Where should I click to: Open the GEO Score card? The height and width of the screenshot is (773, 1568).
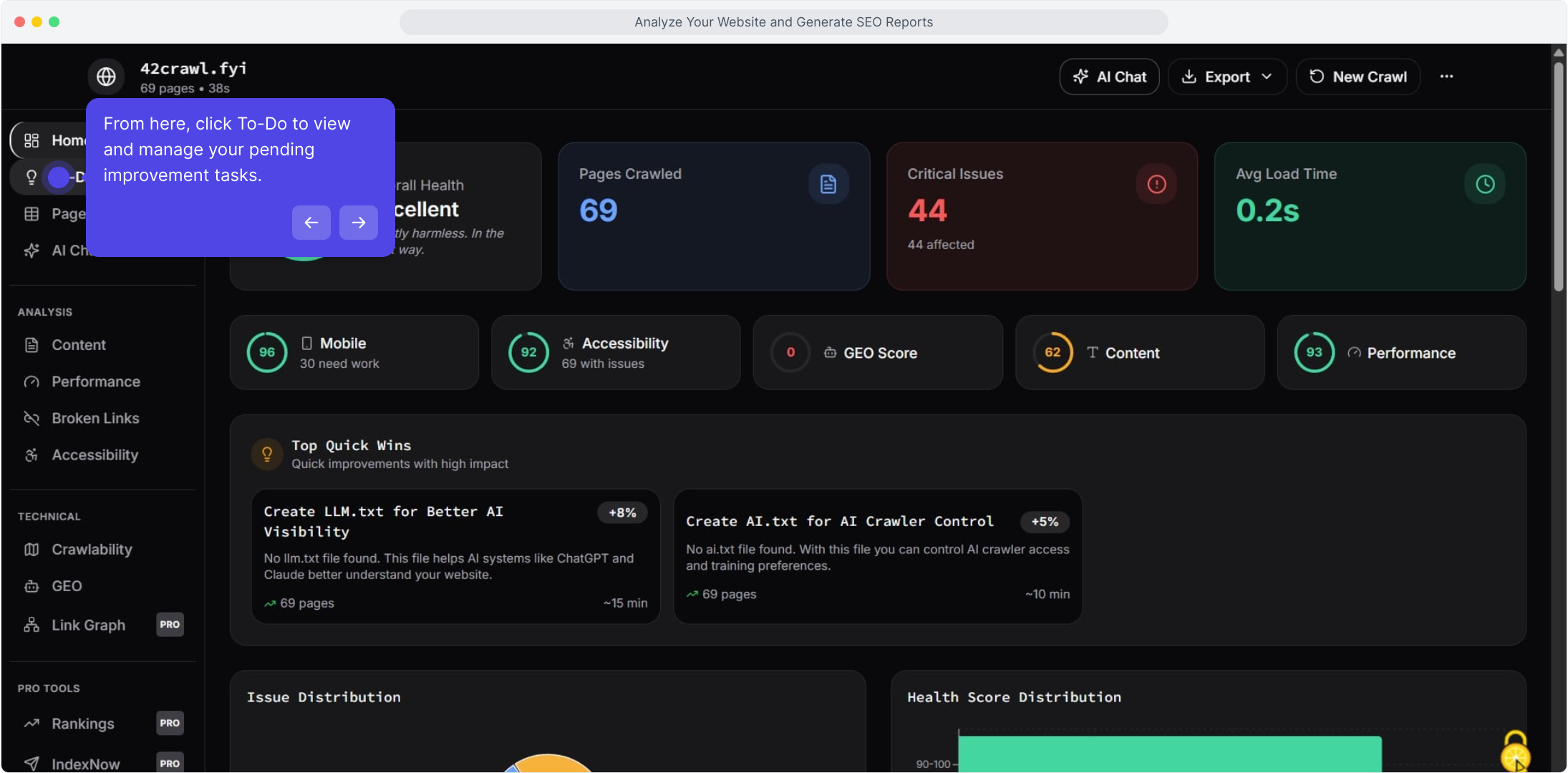[x=878, y=353]
